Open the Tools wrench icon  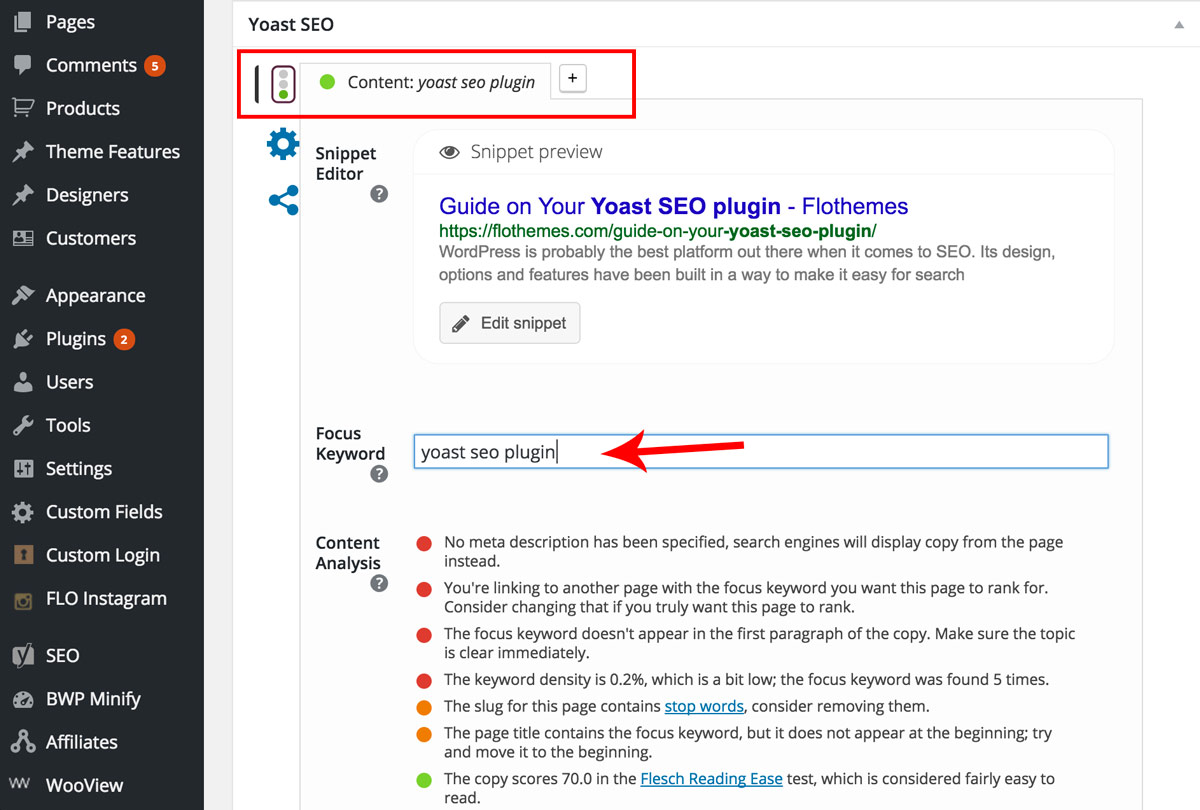coord(22,425)
